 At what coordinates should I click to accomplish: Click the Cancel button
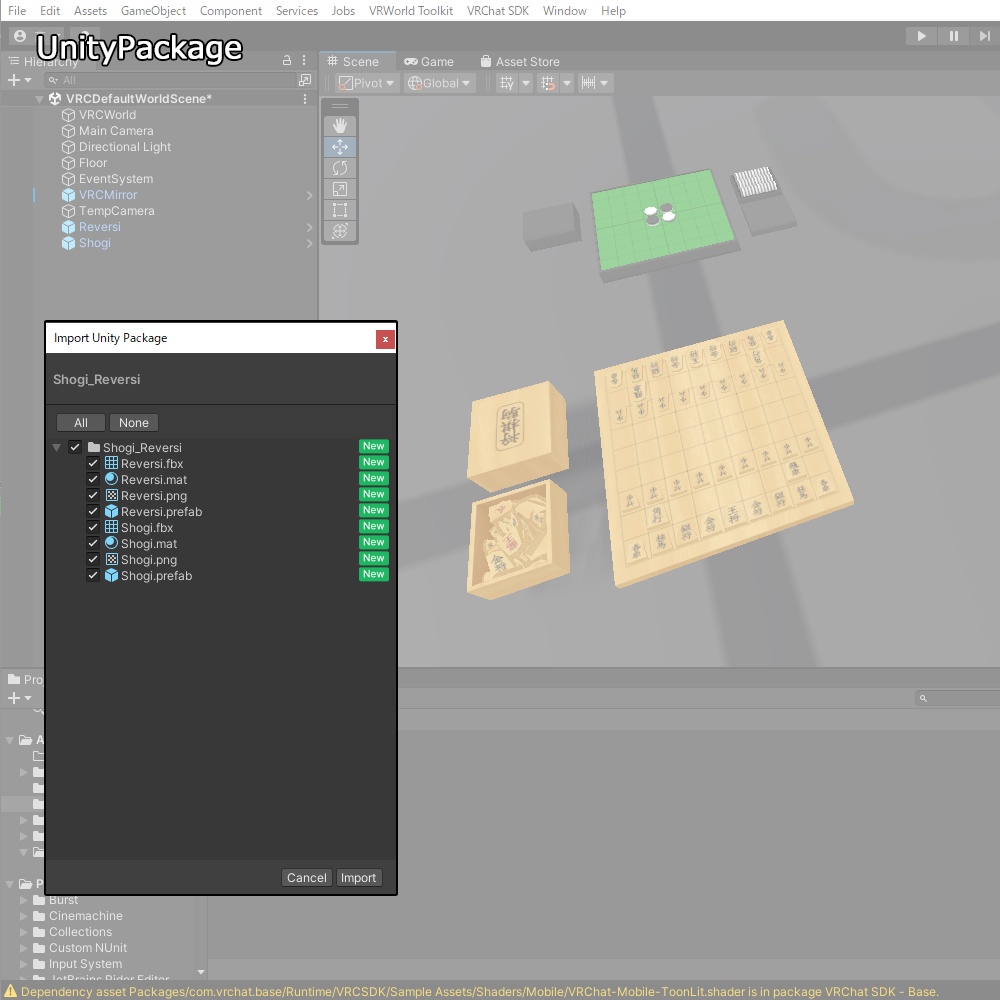[x=307, y=878]
